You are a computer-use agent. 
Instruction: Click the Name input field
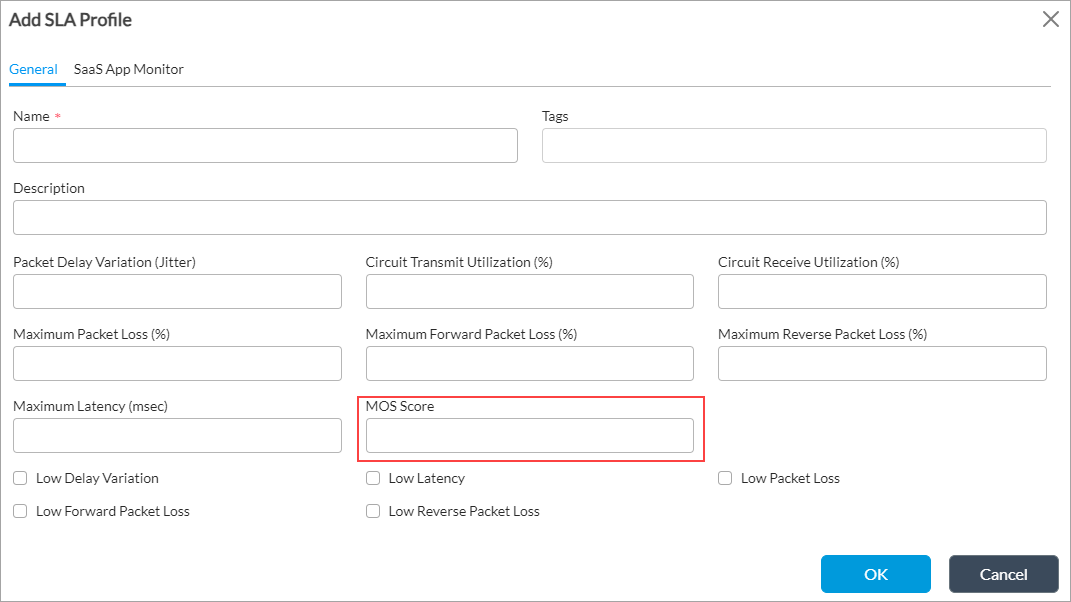pyautogui.click(x=265, y=145)
